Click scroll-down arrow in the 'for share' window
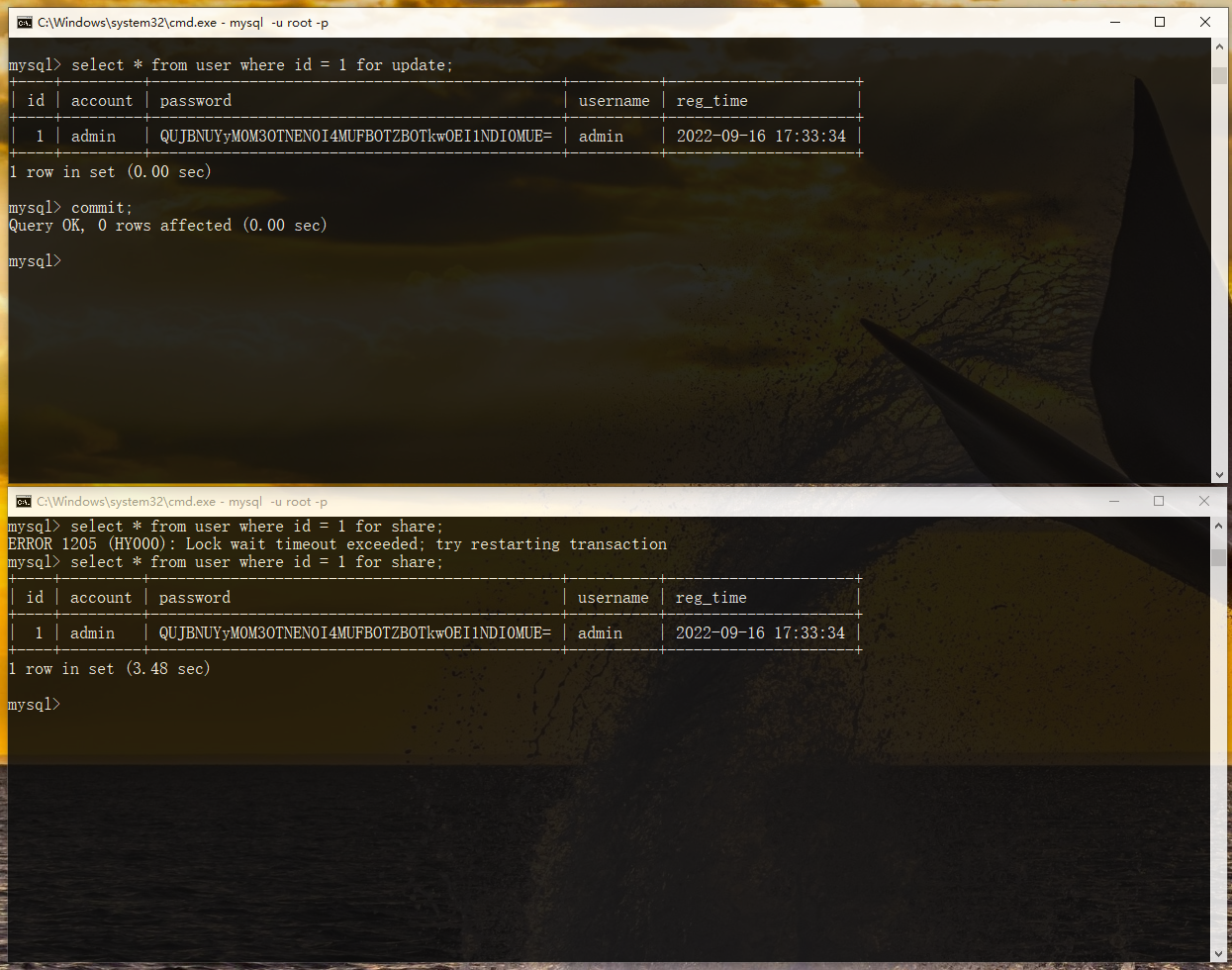This screenshot has width=1232, height=970. click(1219, 953)
